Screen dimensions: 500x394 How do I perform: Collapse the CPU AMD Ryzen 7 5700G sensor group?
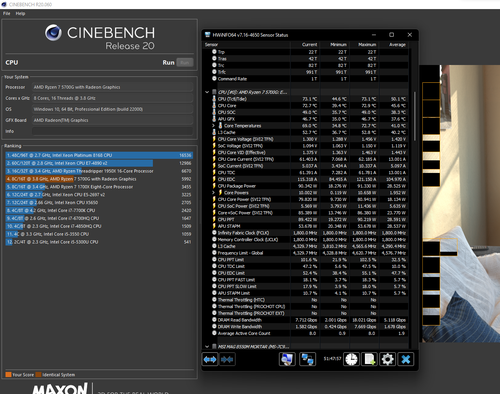(x=207, y=92)
